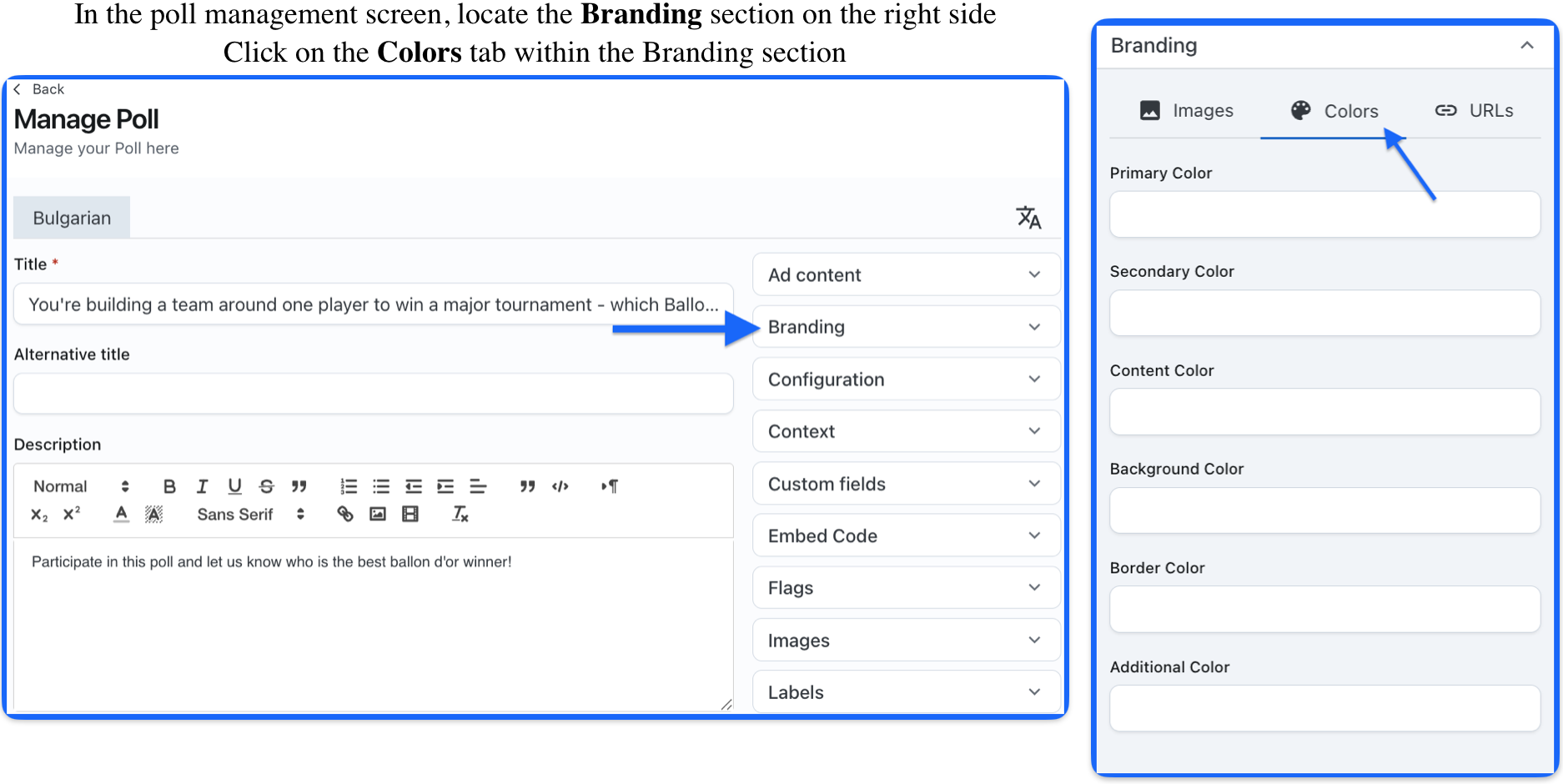The height and width of the screenshot is (784, 1563).
Task: Toggle right-to-left text direction
Action: [x=610, y=486]
